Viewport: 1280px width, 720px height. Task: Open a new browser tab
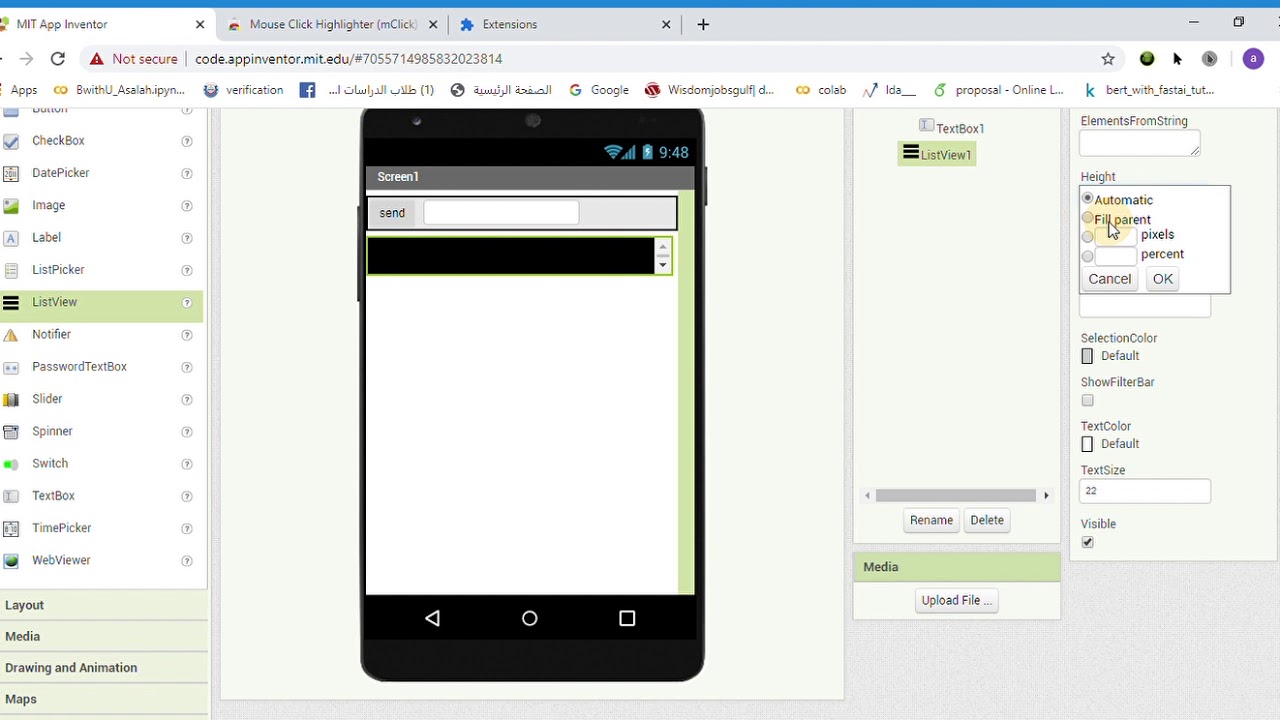click(703, 24)
